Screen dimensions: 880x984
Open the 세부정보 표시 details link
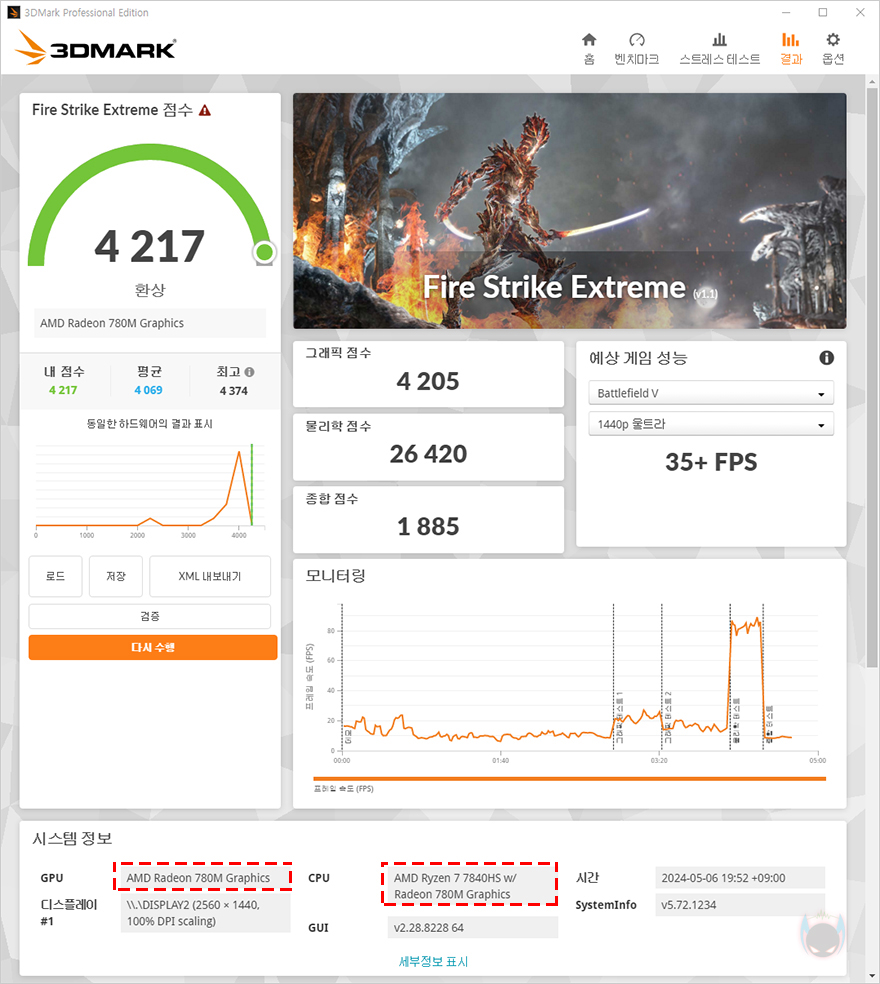point(433,961)
